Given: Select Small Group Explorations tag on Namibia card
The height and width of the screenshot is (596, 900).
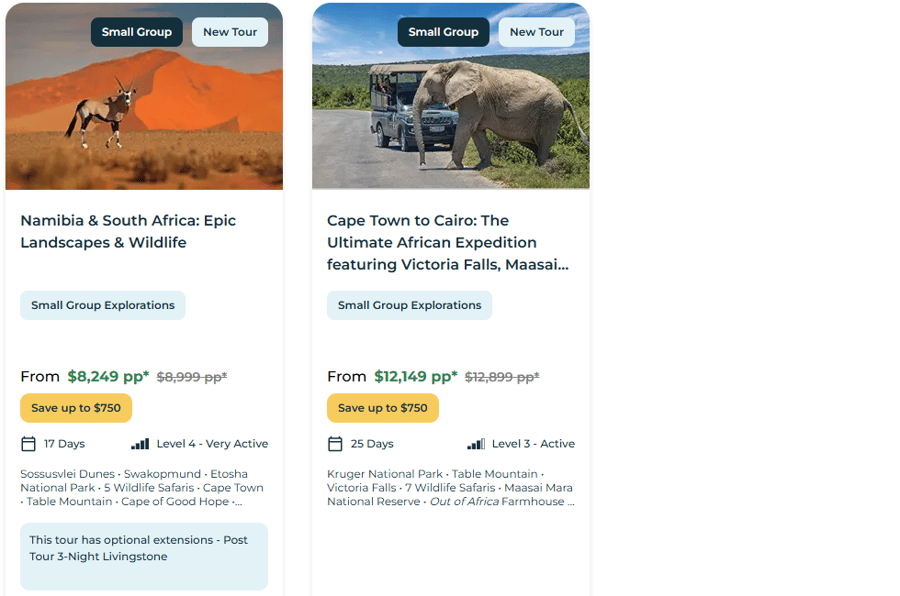Looking at the screenshot, I should coord(103,305).
